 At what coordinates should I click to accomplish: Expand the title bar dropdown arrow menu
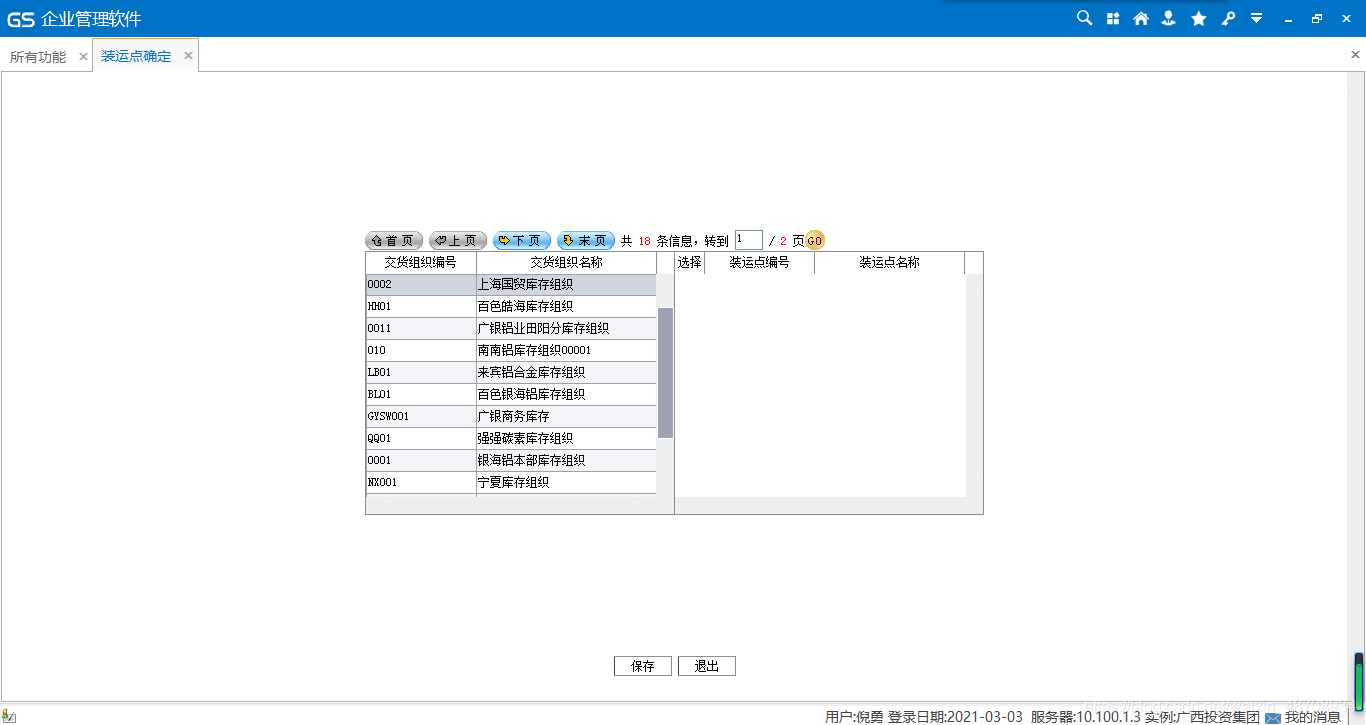pos(1257,18)
